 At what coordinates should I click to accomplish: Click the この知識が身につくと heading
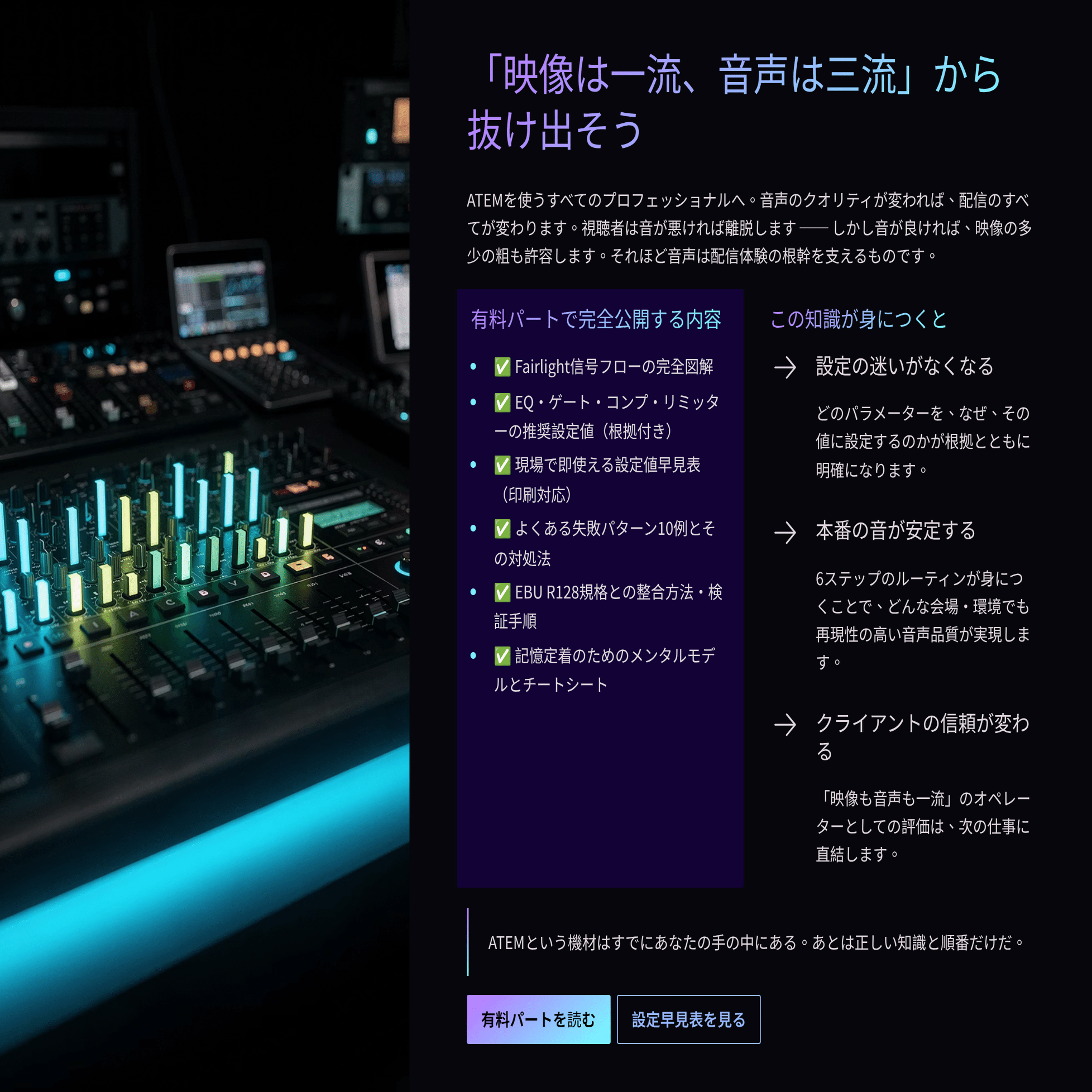(x=858, y=319)
